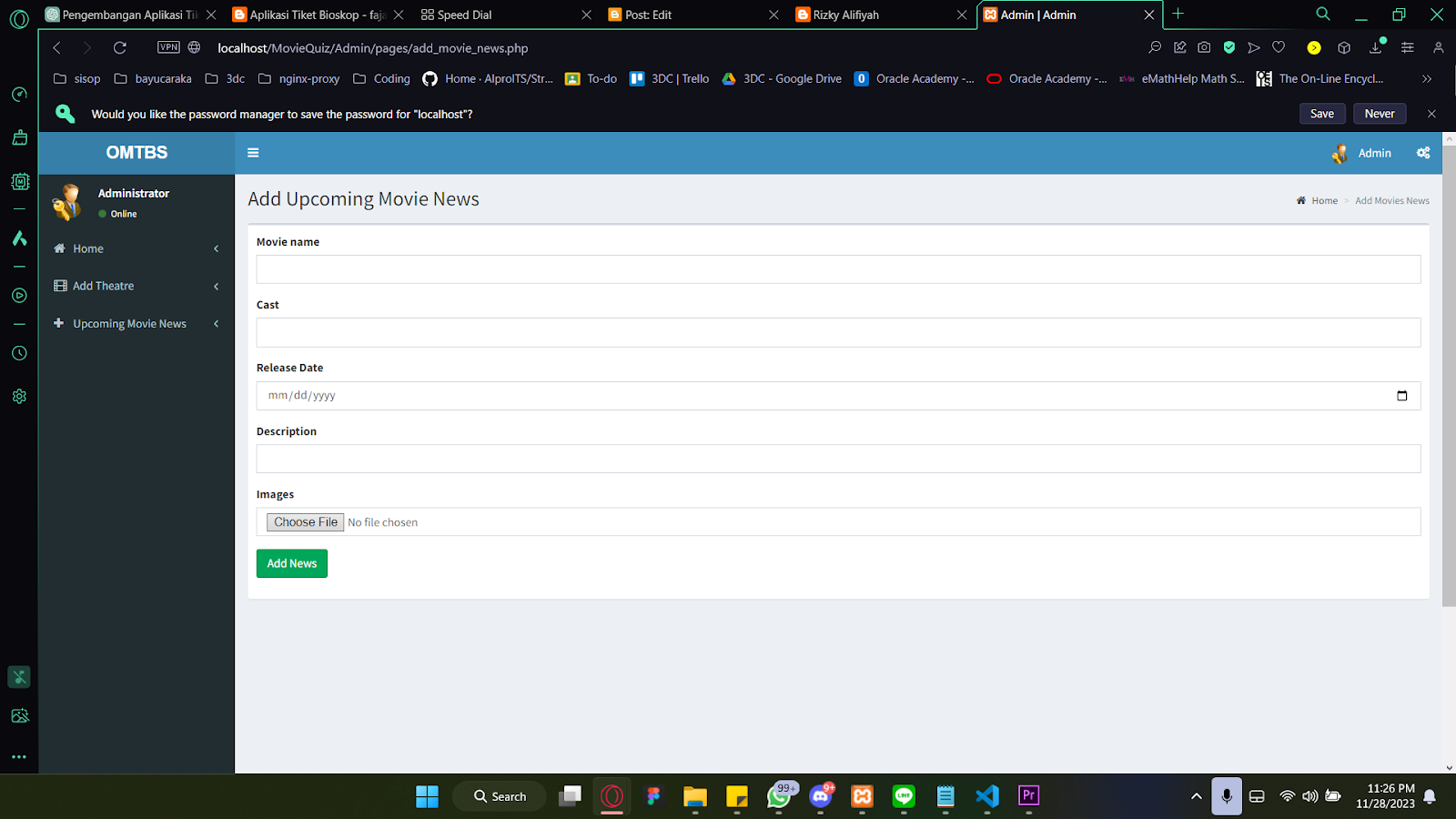The height and width of the screenshot is (819, 1456).
Task: Click the green Add News button
Action: 292,563
